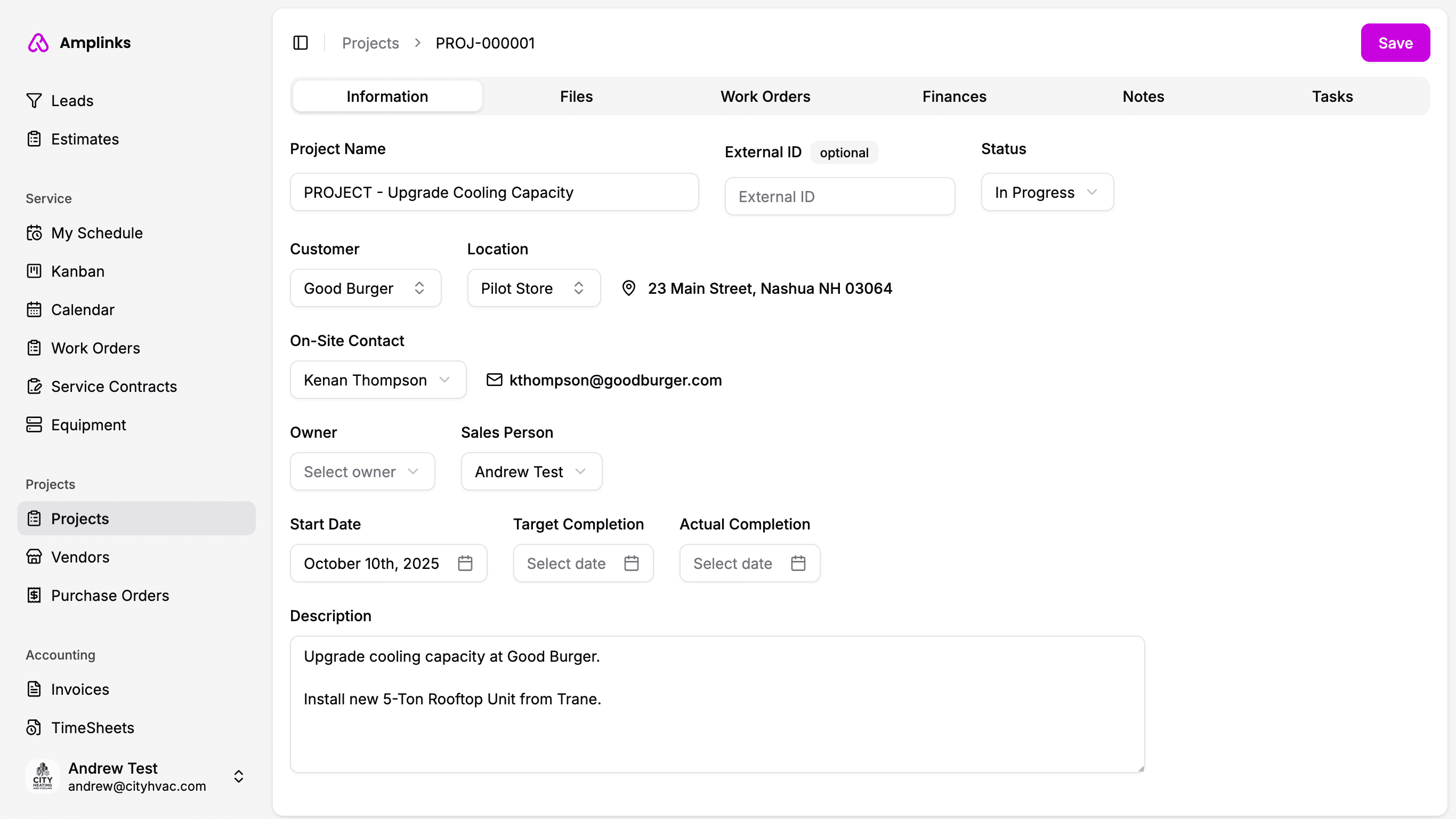Click the TimeSheets icon in sidebar
This screenshot has width=1456, height=819.
point(34,728)
